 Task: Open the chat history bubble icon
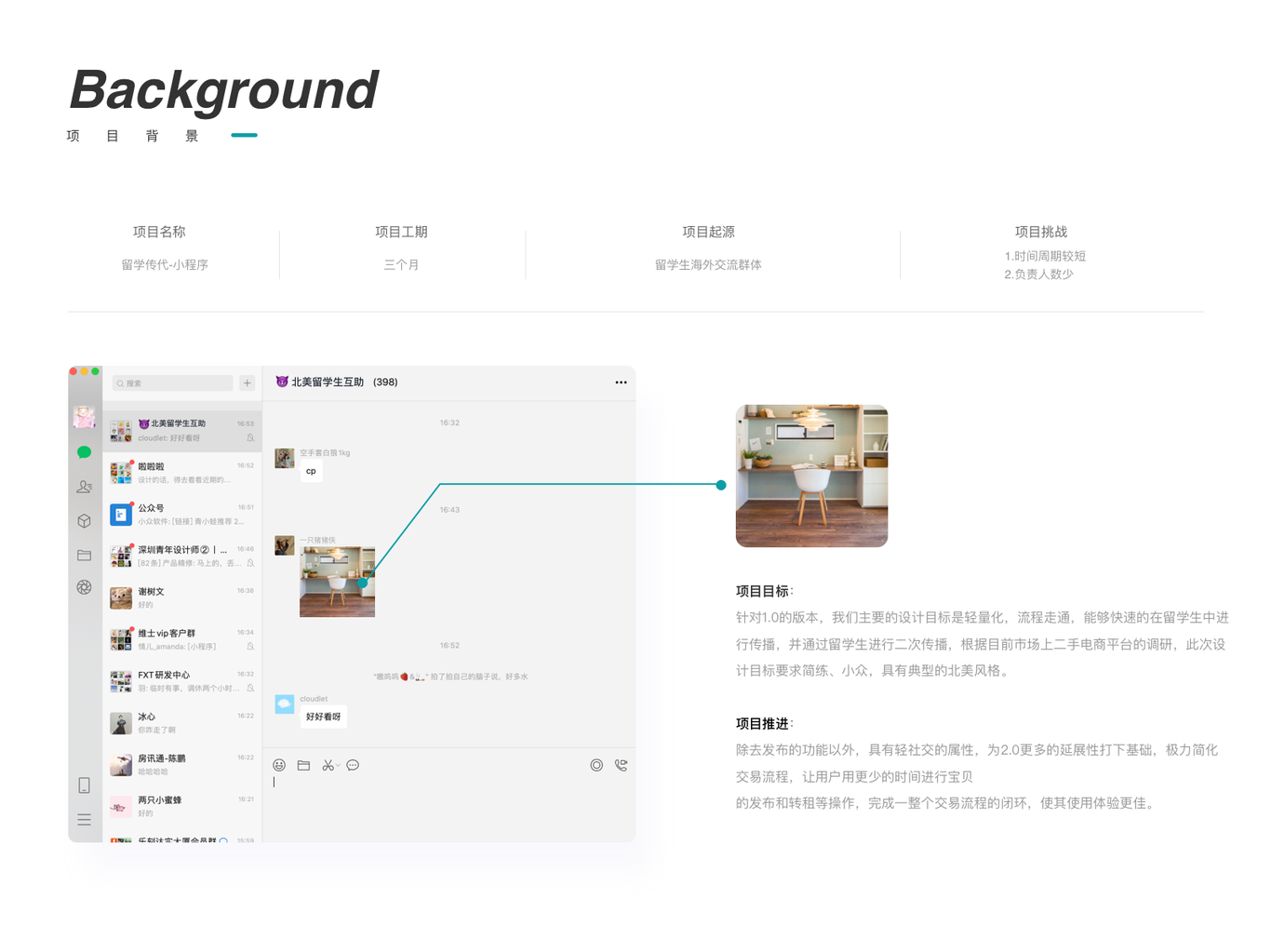[x=353, y=765]
